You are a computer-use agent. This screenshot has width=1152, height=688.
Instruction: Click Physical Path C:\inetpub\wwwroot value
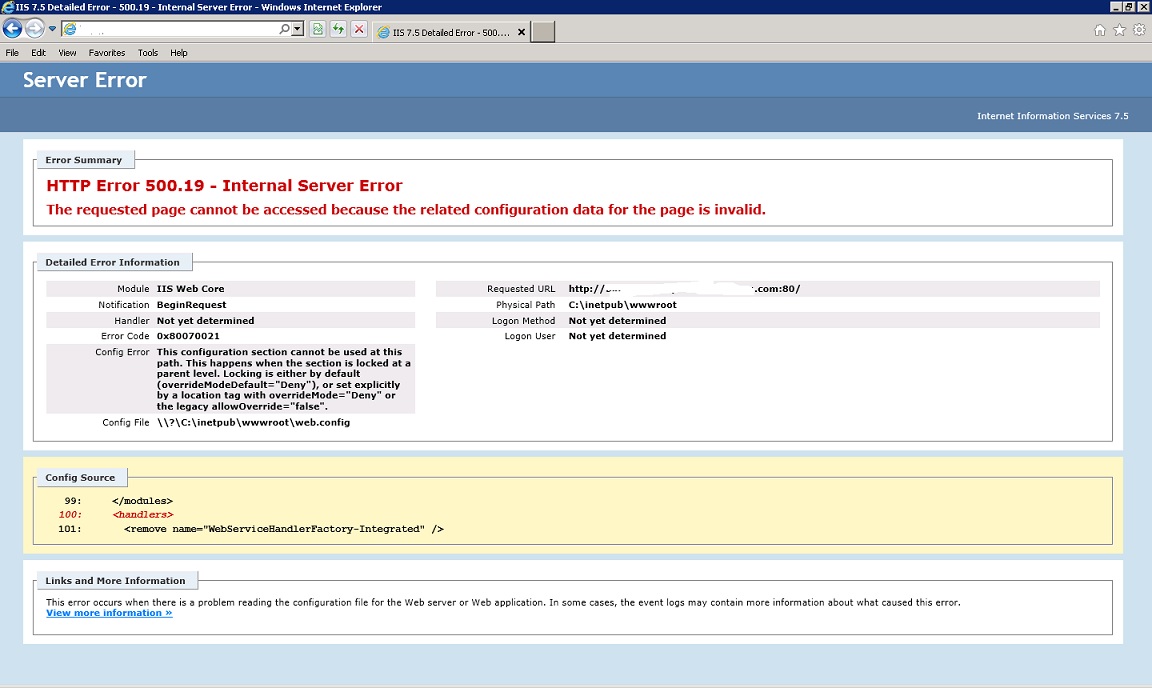[x=622, y=305]
